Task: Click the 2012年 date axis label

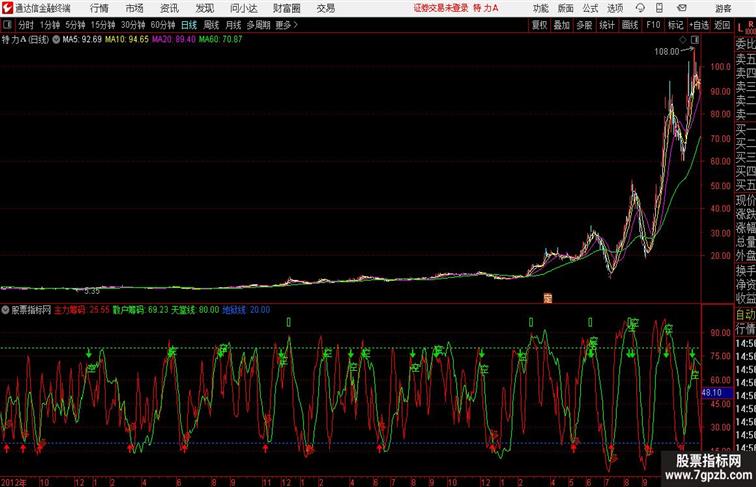Action: [x=14, y=482]
